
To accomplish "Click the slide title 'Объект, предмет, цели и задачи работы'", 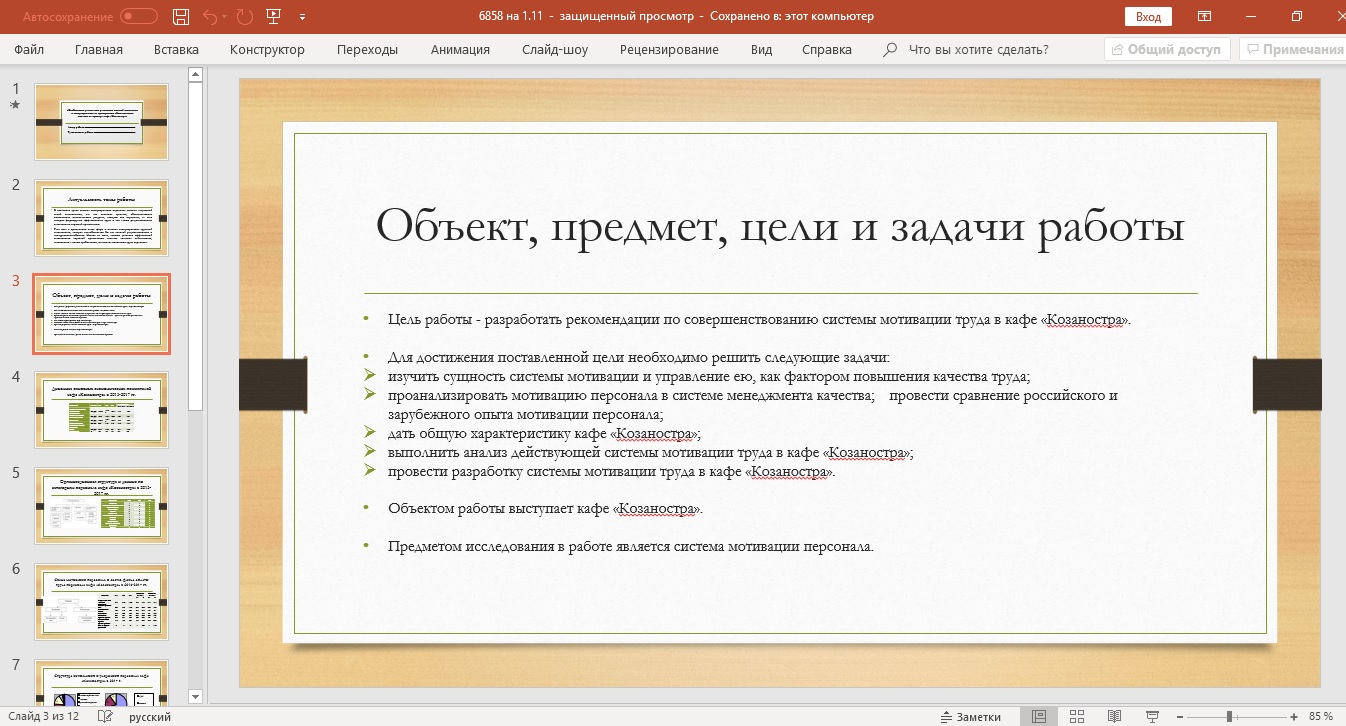I will click(x=780, y=227).
